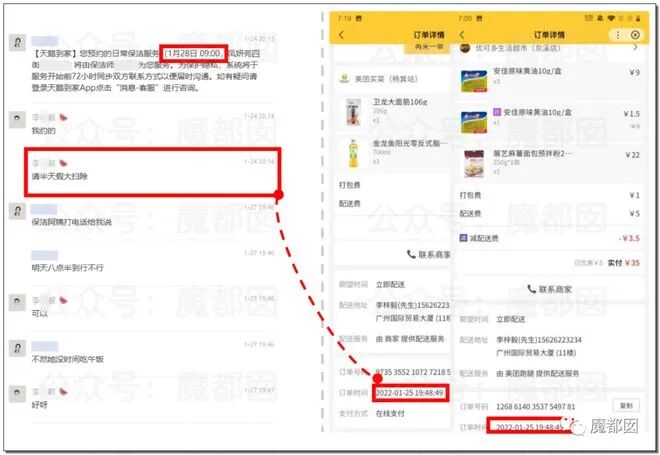Click the 由 美团跑腿 提供配送服务 text
The height and width of the screenshot is (455, 660).
[x=538, y=373]
